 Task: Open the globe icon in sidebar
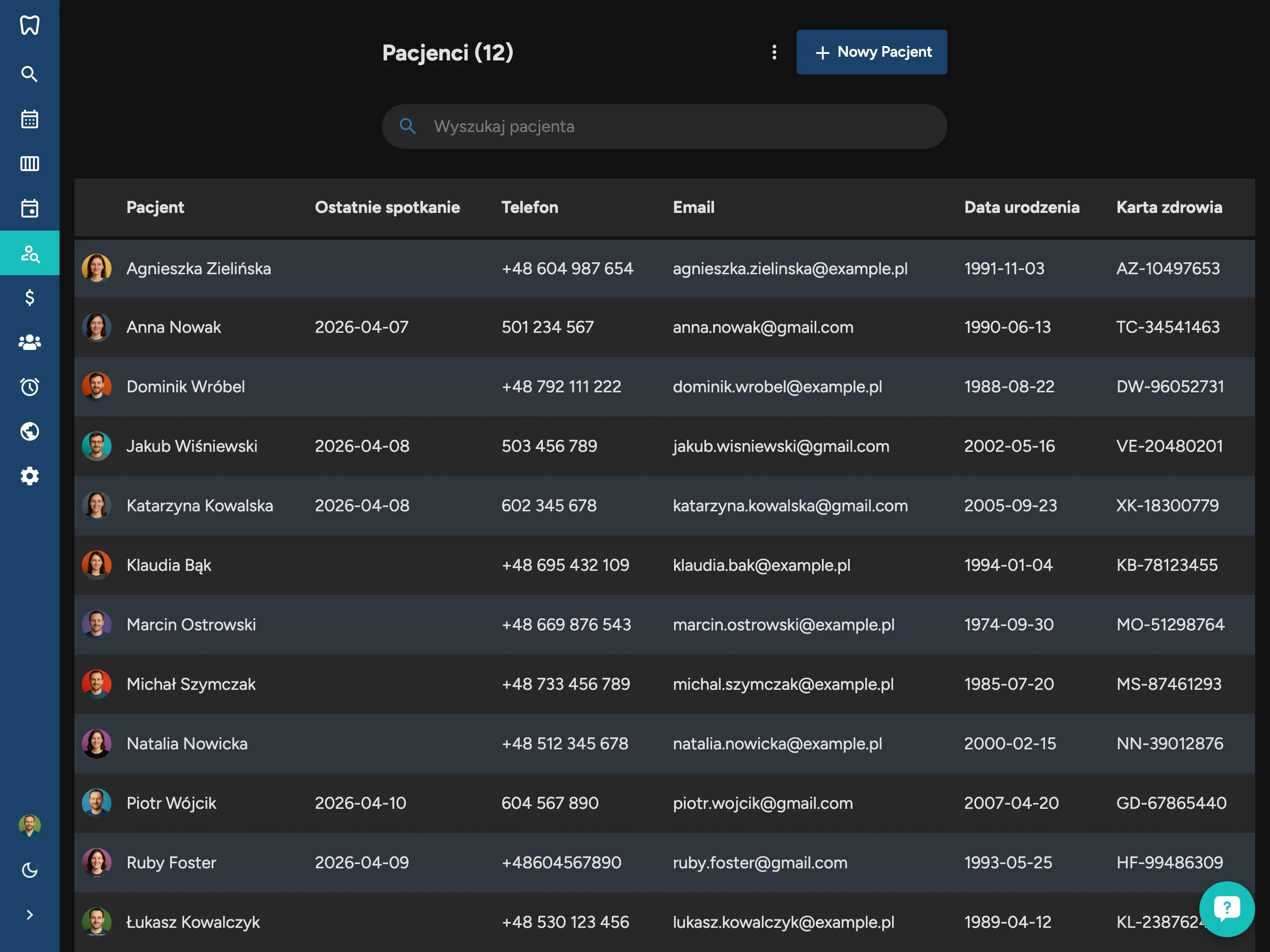(29, 431)
